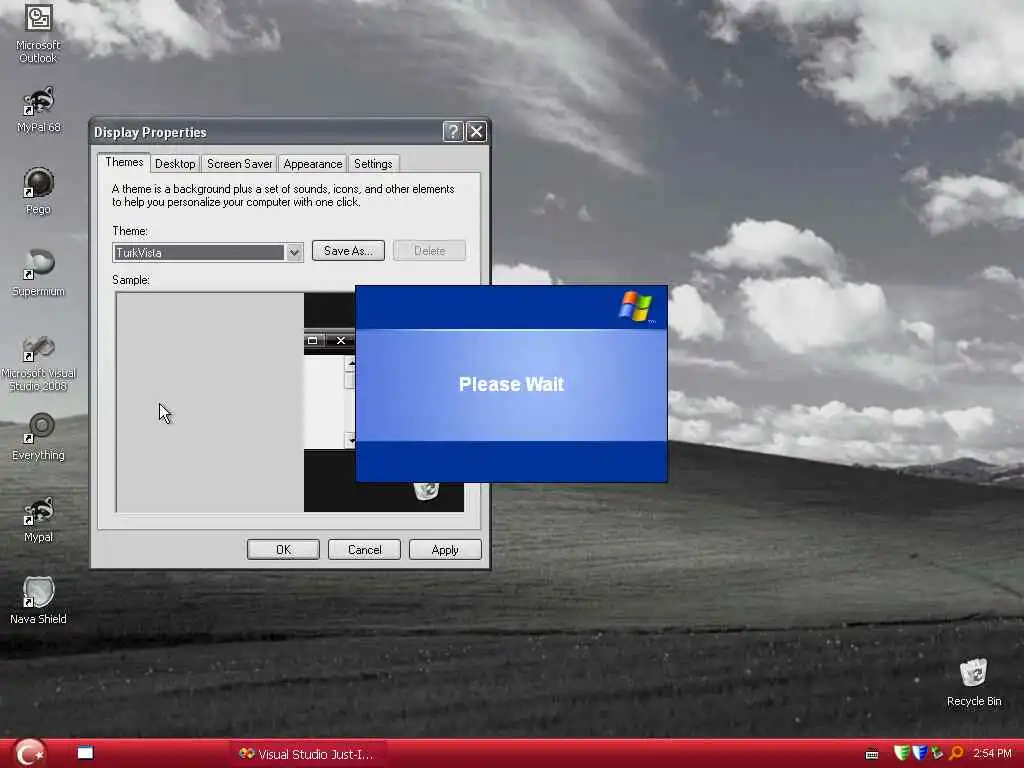
Task: Click the Display Properties help question button
Action: click(453, 132)
